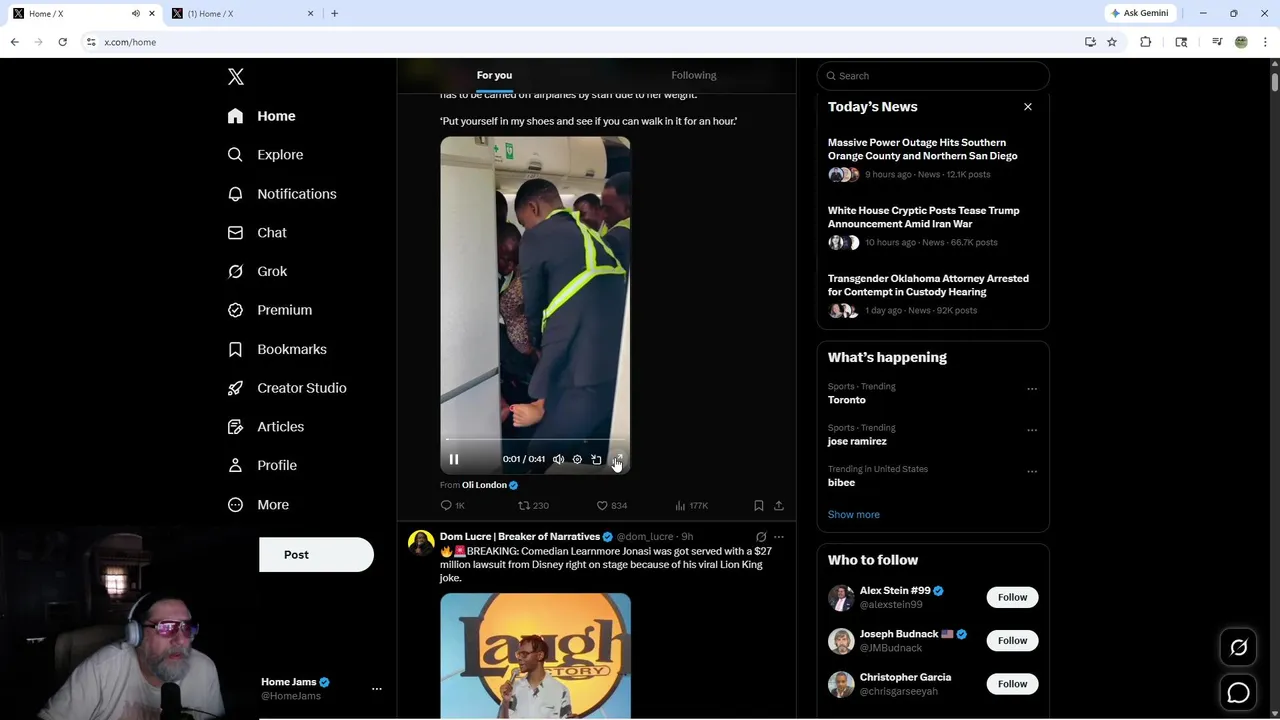Mute the video volume icon

tap(558, 459)
